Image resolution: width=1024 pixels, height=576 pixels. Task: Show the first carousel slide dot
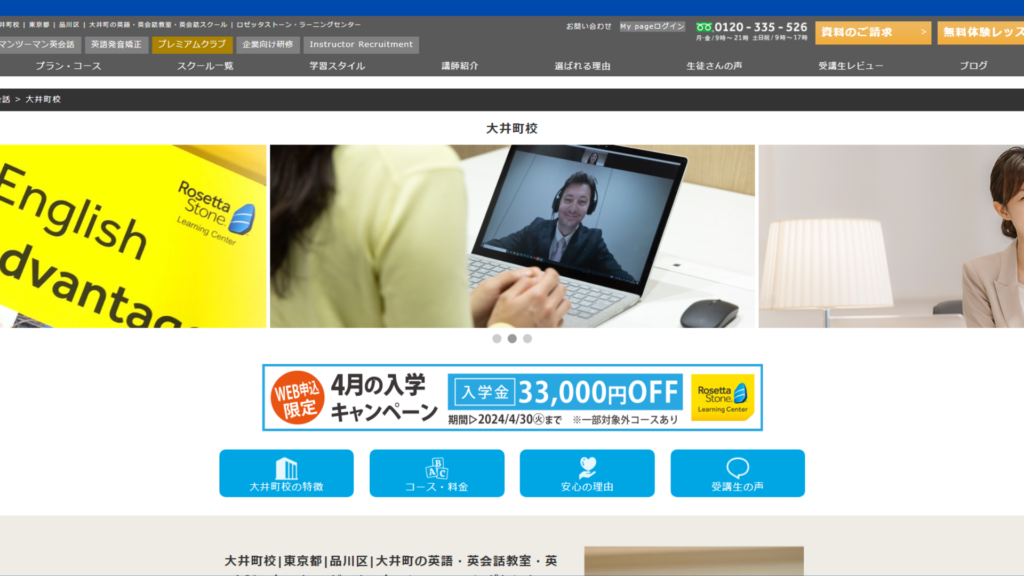tap(497, 338)
